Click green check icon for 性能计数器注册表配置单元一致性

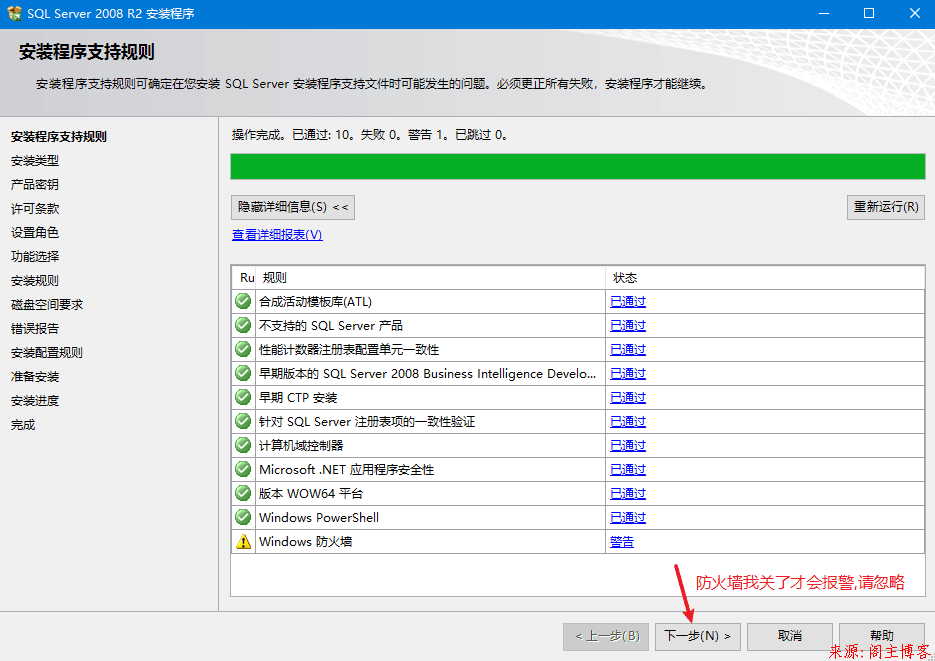[x=243, y=349]
